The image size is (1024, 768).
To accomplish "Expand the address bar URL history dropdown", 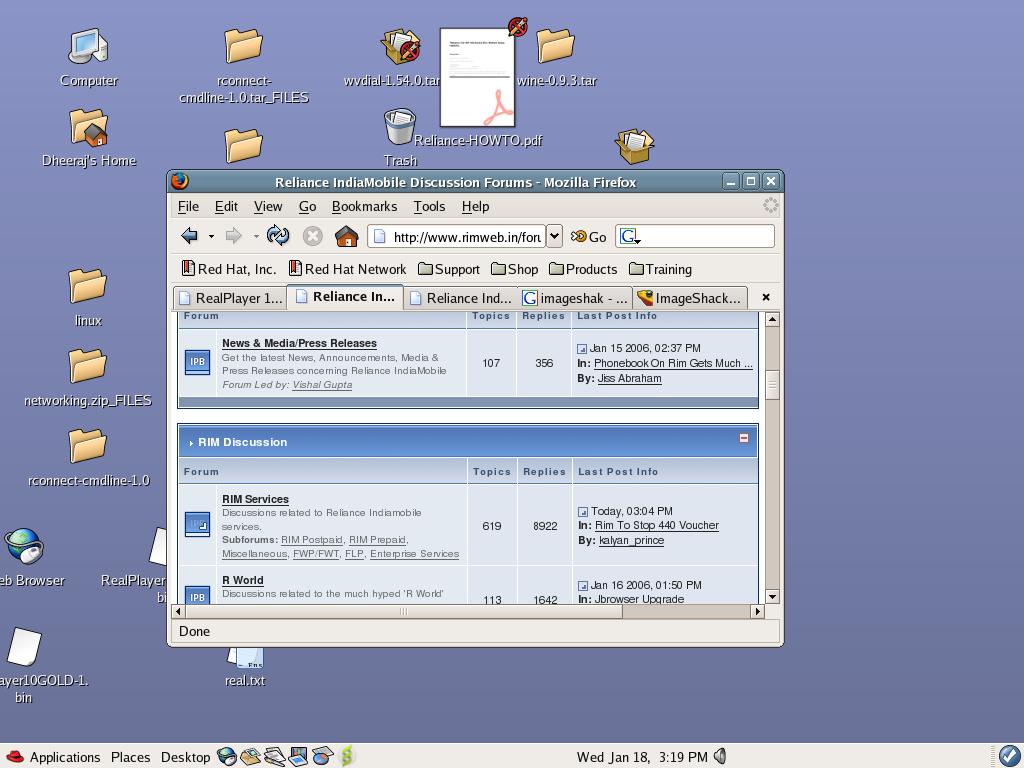I will click(x=554, y=236).
